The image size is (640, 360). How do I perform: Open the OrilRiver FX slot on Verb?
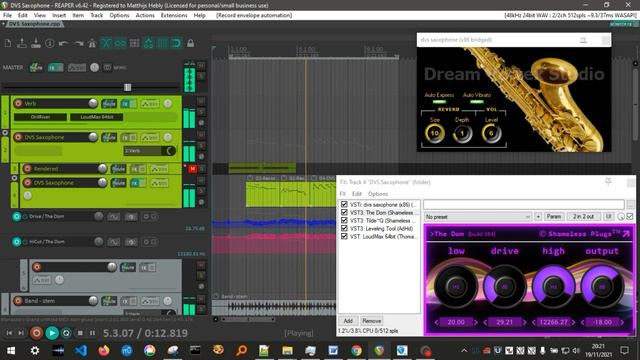[40, 117]
